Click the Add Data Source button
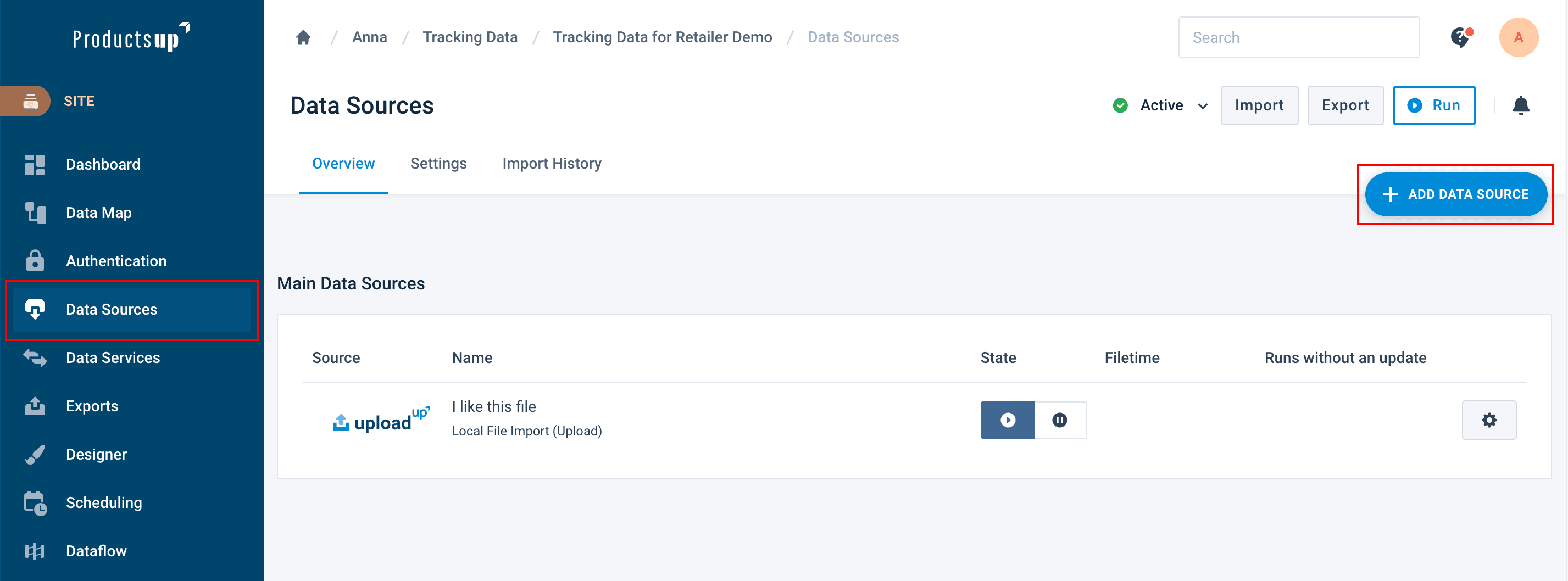The image size is (1568, 581). point(1455,195)
